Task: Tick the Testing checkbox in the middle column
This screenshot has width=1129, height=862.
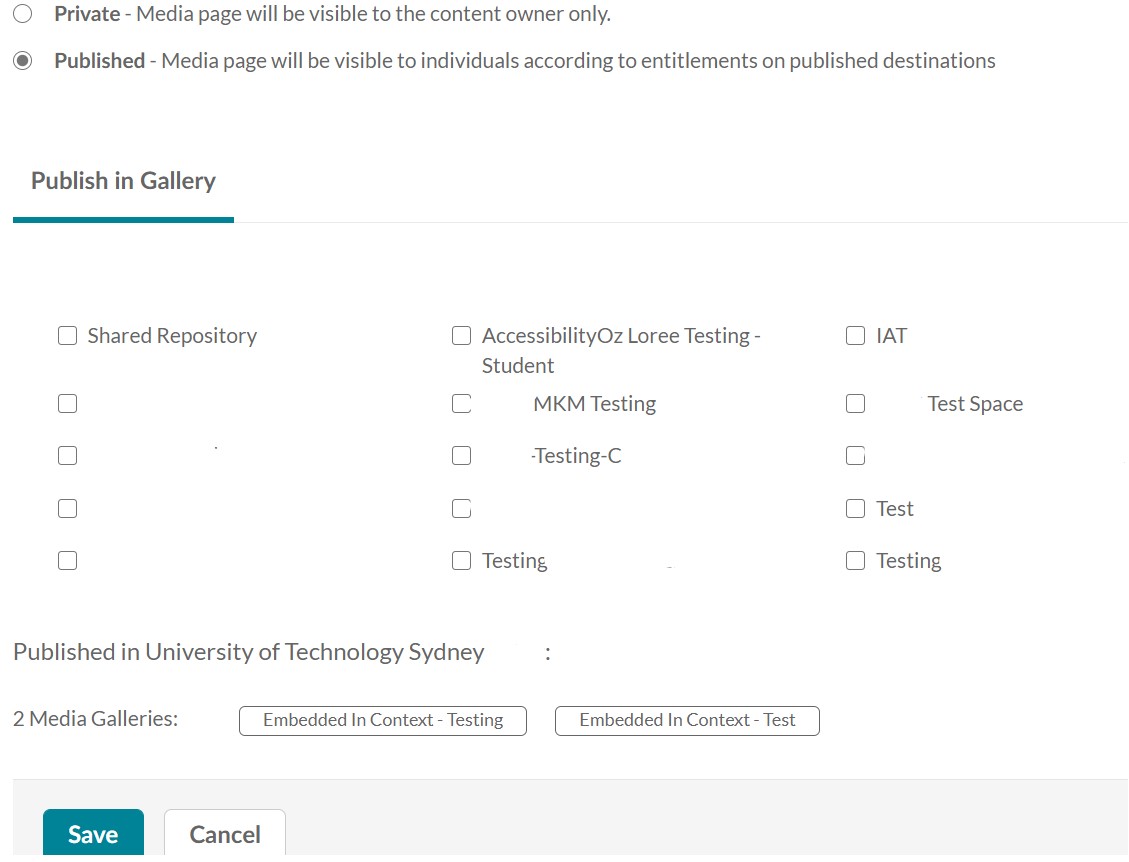Action: tap(461, 561)
